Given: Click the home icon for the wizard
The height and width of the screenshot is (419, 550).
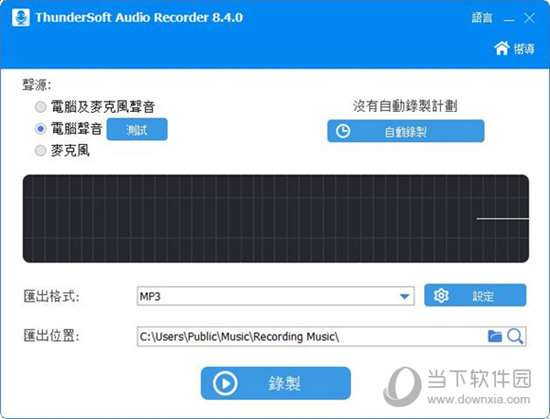Looking at the screenshot, I should point(502,48).
